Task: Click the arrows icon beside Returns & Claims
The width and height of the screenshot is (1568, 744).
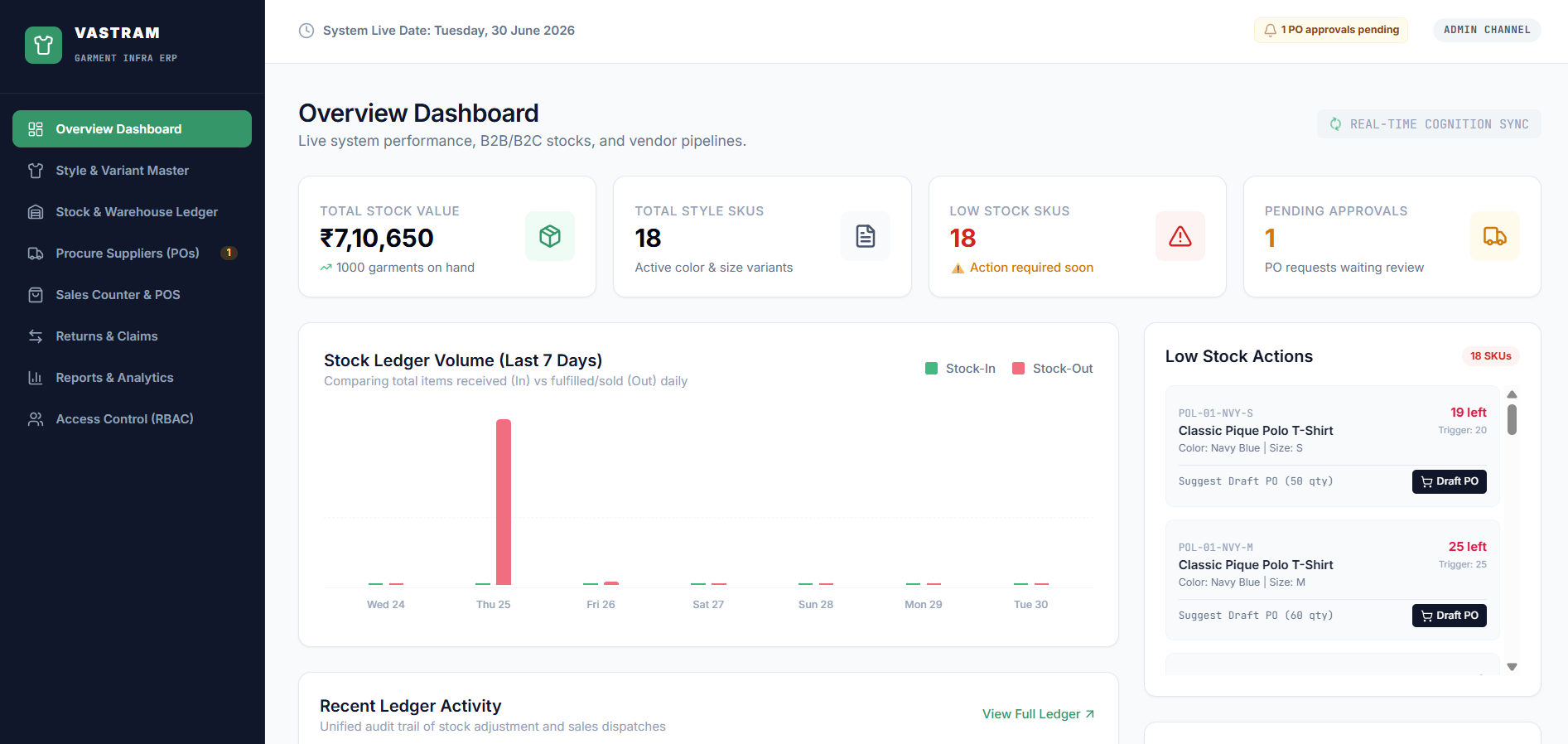Action: click(x=36, y=336)
